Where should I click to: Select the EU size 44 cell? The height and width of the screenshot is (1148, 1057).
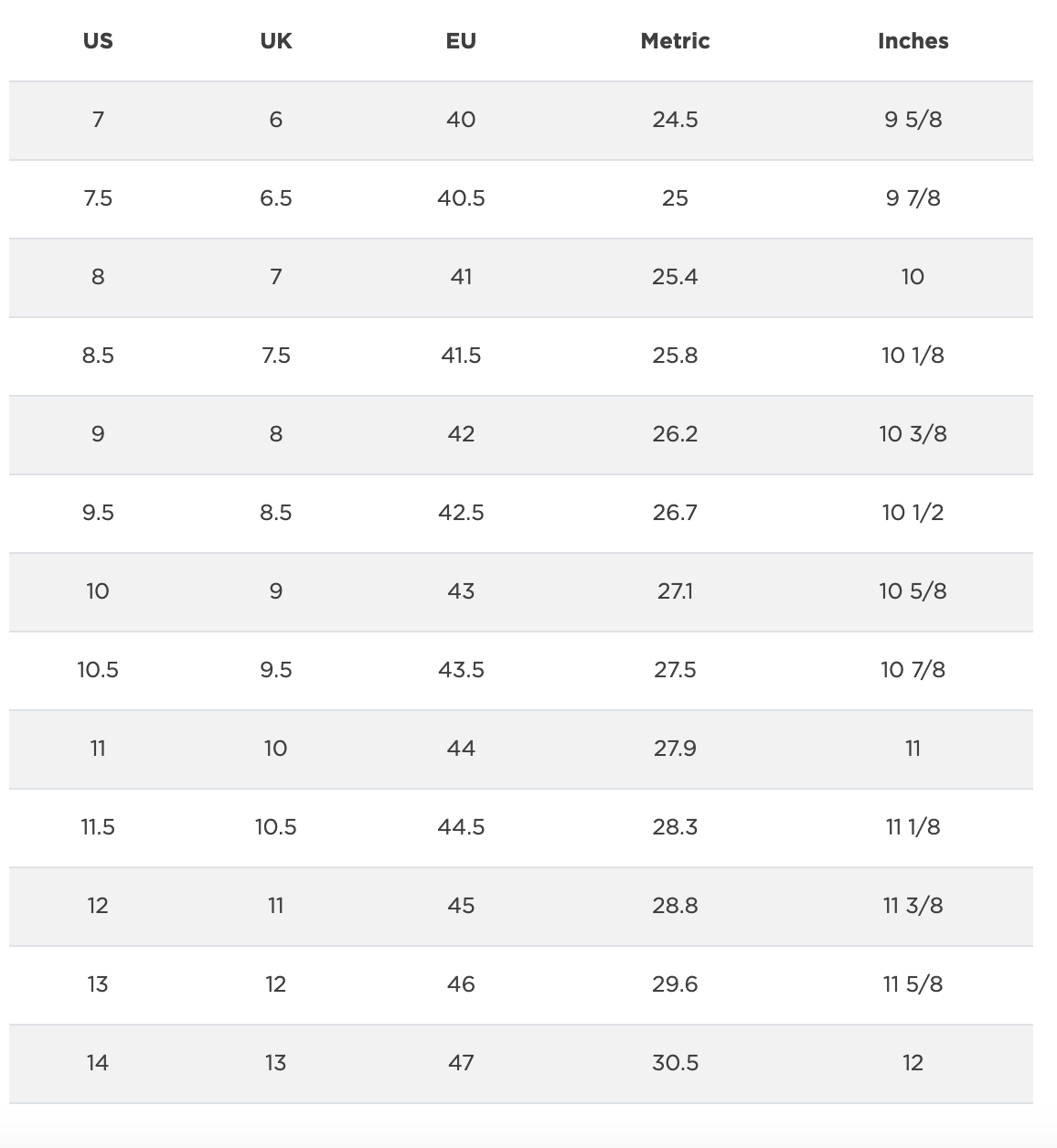(x=461, y=749)
